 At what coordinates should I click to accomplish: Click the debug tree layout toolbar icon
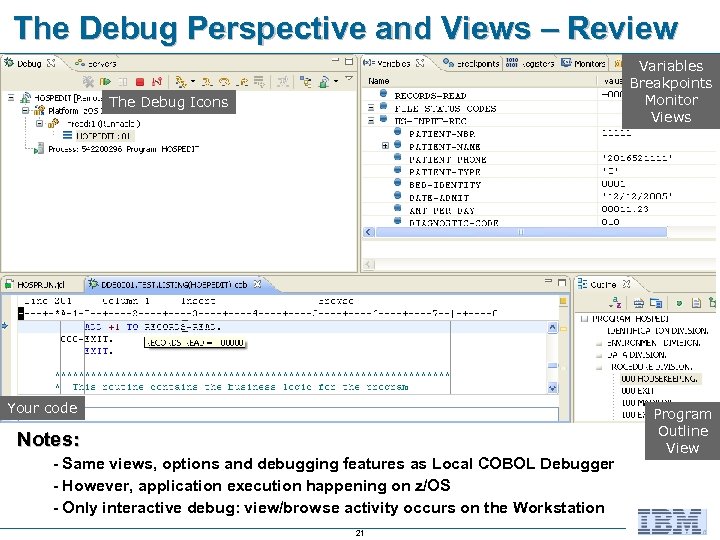click(305, 82)
